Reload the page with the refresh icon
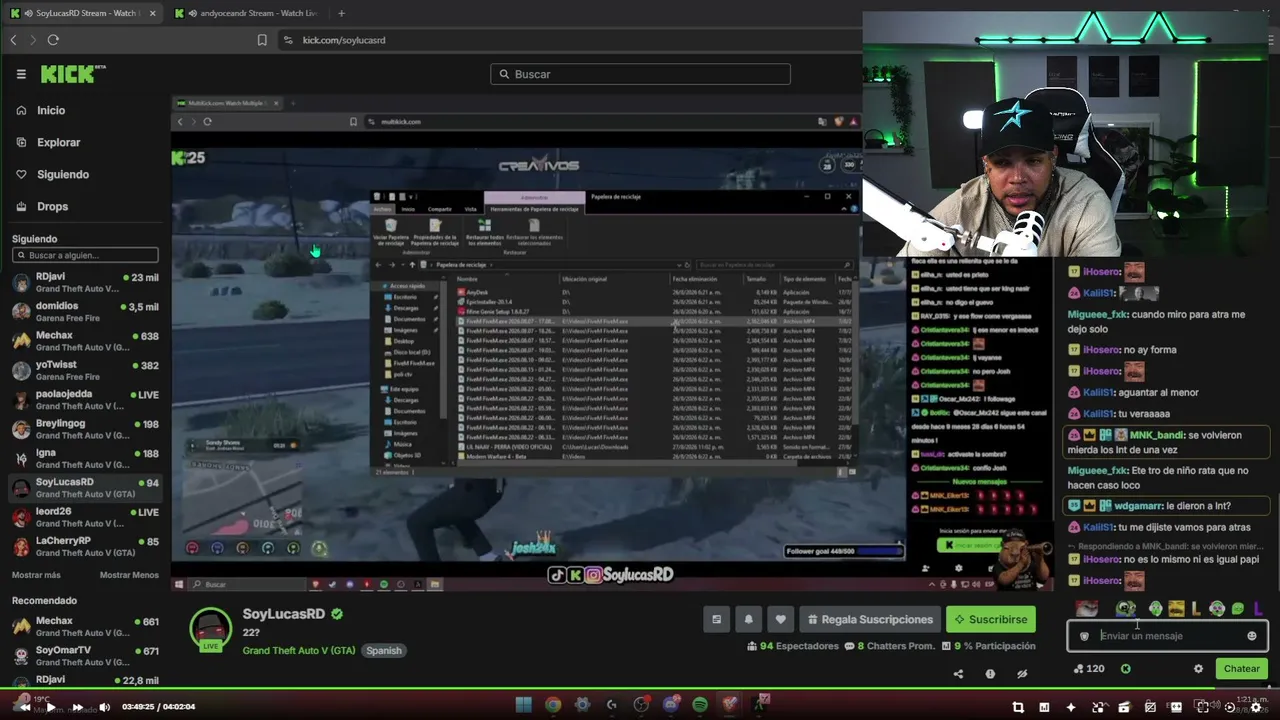 [53, 40]
